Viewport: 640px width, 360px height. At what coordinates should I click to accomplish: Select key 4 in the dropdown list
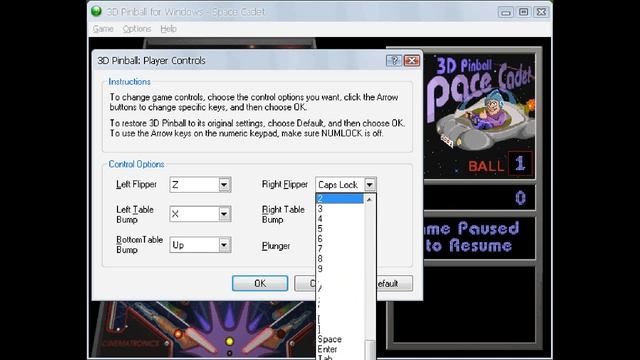[x=340, y=219]
